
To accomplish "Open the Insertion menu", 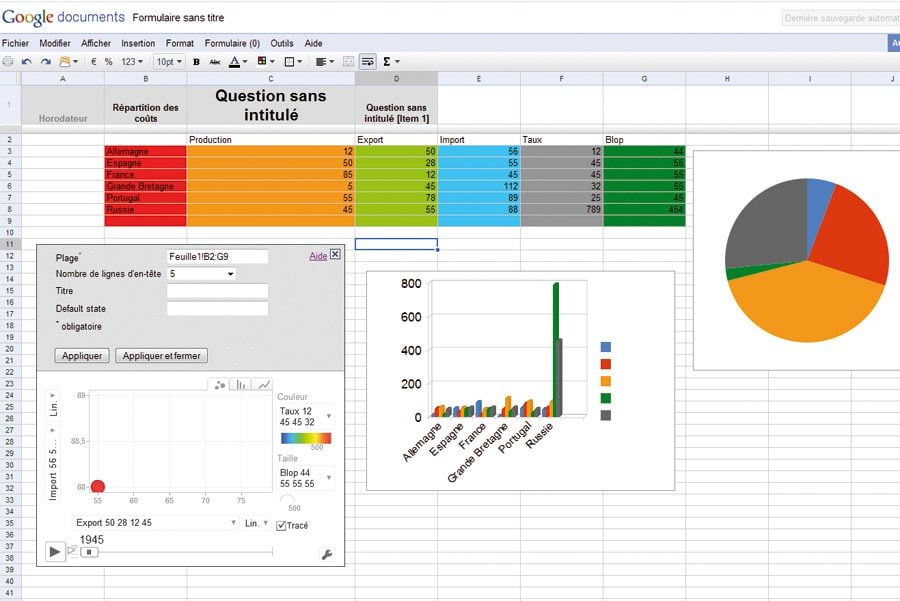I will (x=138, y=44).
